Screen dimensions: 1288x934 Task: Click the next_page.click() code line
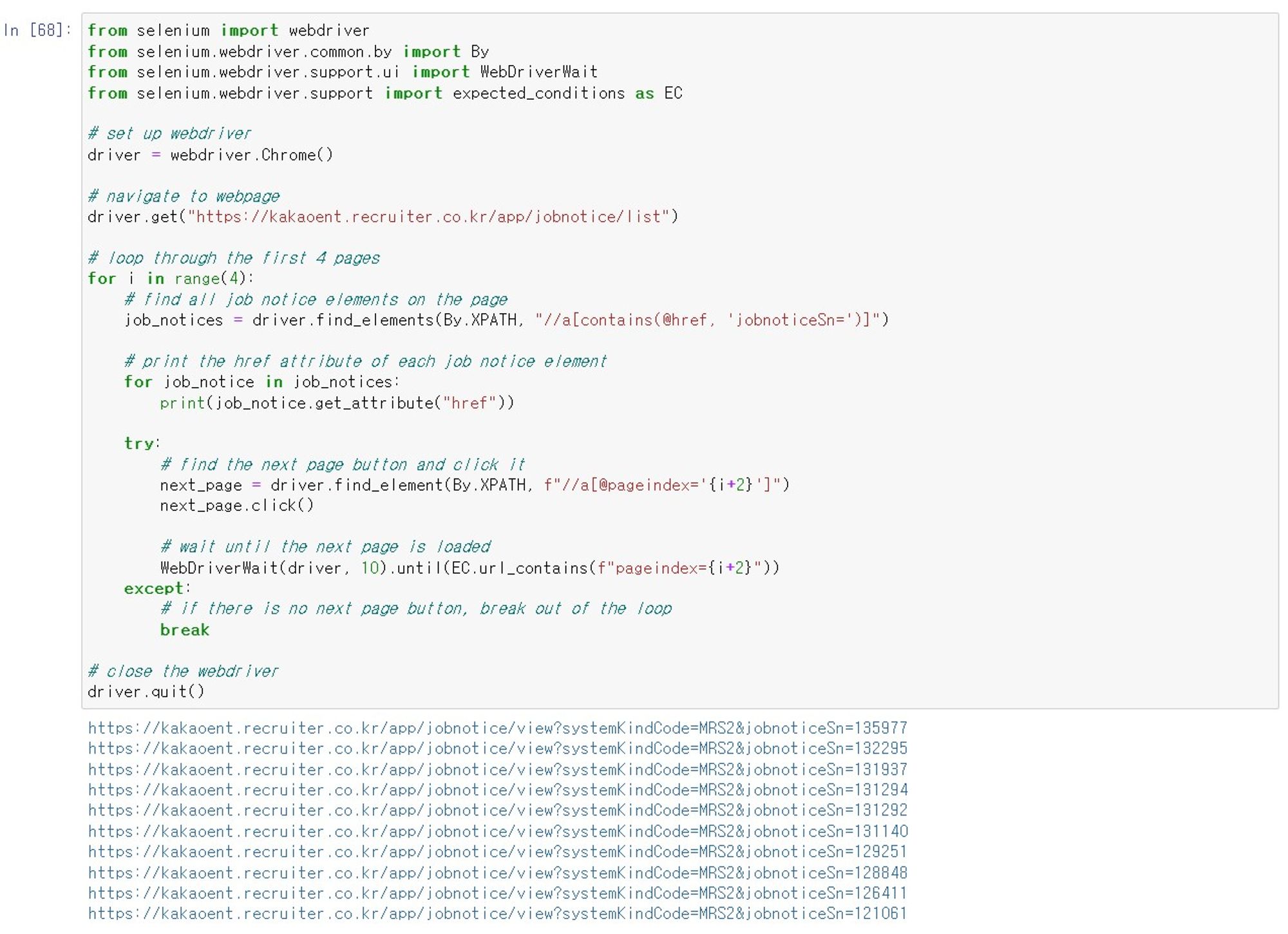tap(236, 506)
